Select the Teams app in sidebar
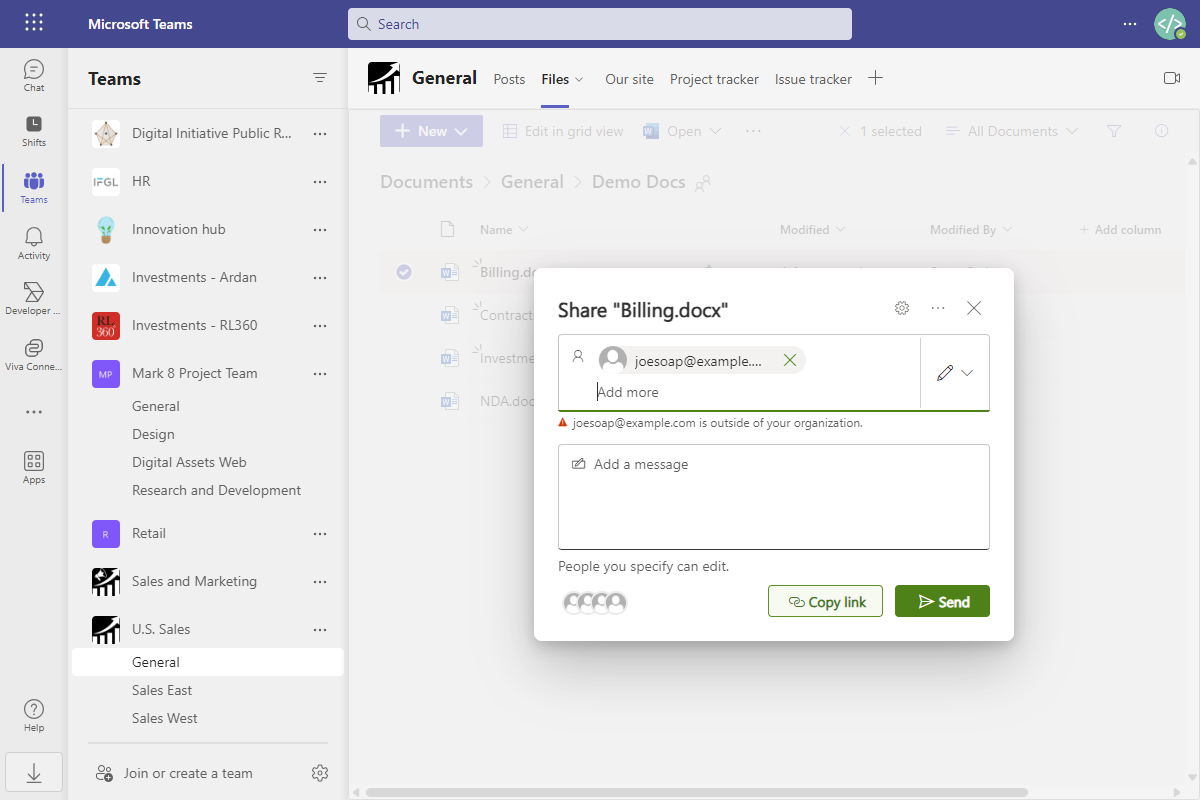Viewport: 1200px width, 800px height. tap(34, 187)
